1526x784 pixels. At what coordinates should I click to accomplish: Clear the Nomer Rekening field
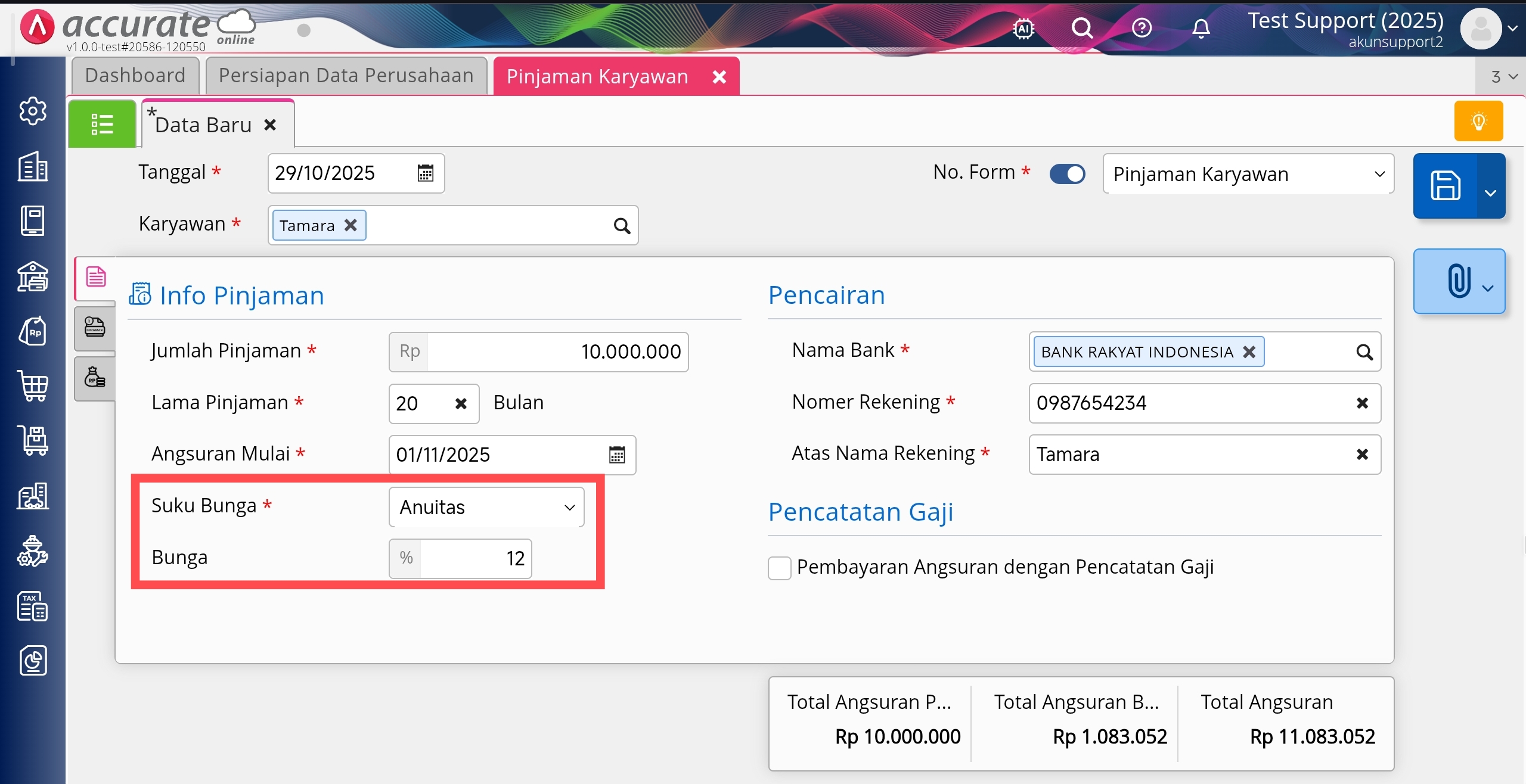coord(1362,403)
